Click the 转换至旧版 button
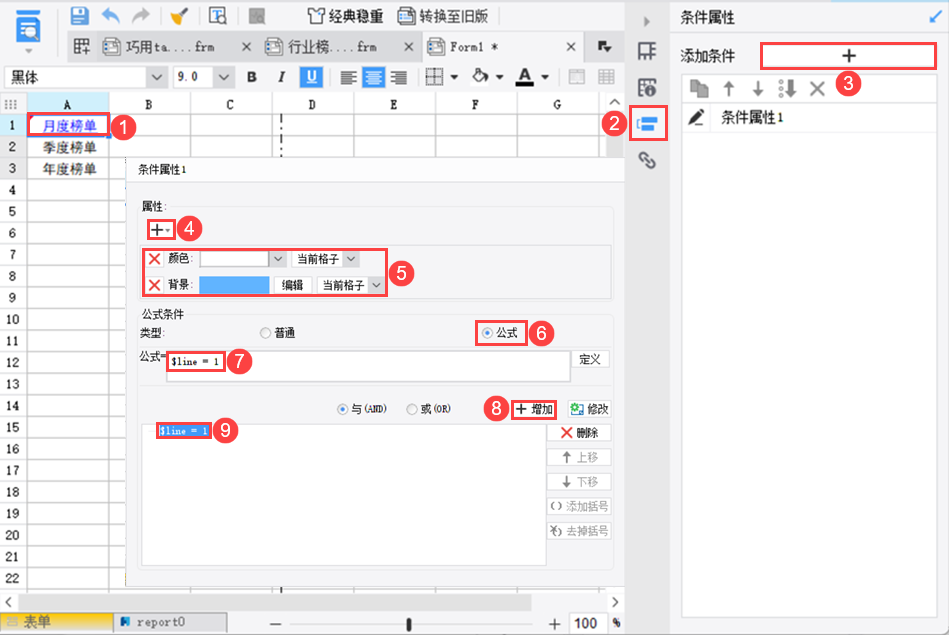 pos(443,16)
